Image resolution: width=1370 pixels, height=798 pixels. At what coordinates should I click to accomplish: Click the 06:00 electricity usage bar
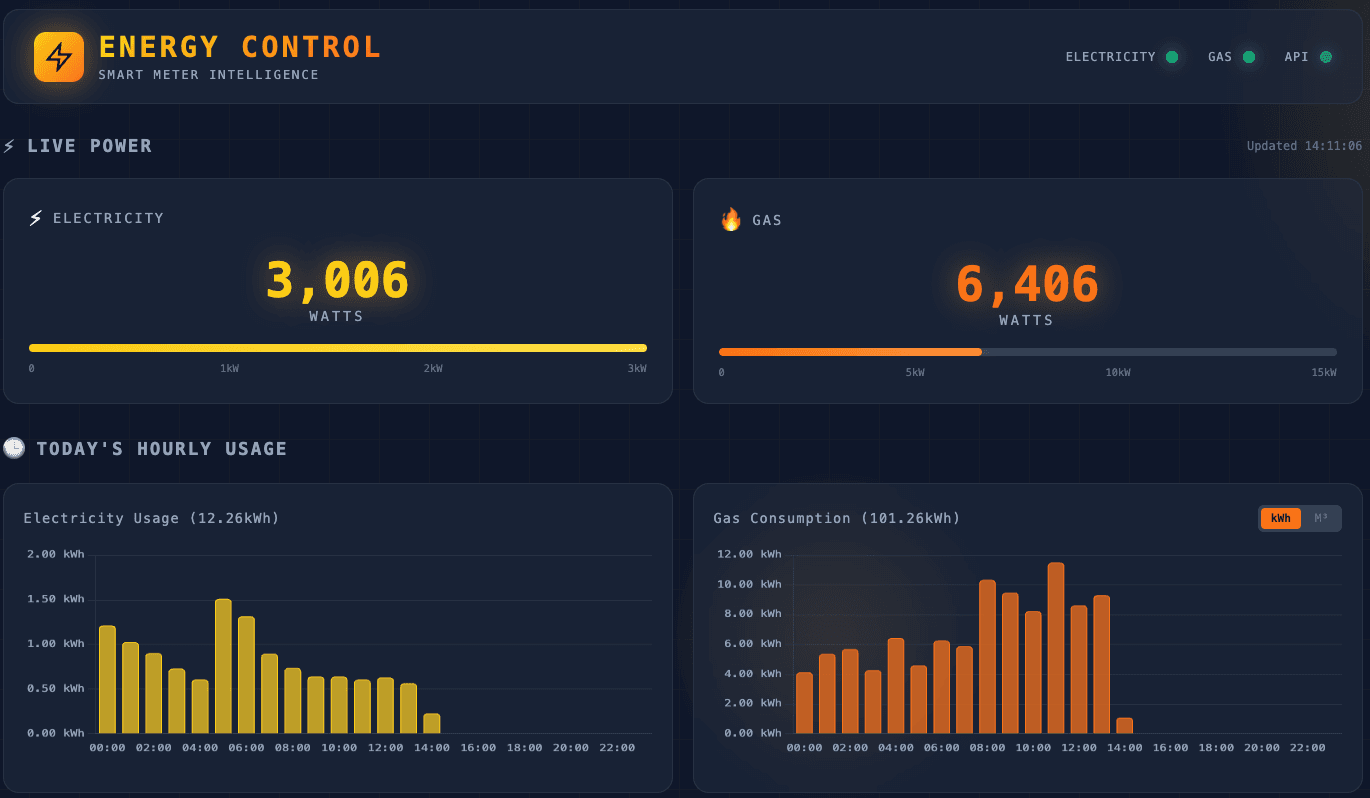coord(246,675)
